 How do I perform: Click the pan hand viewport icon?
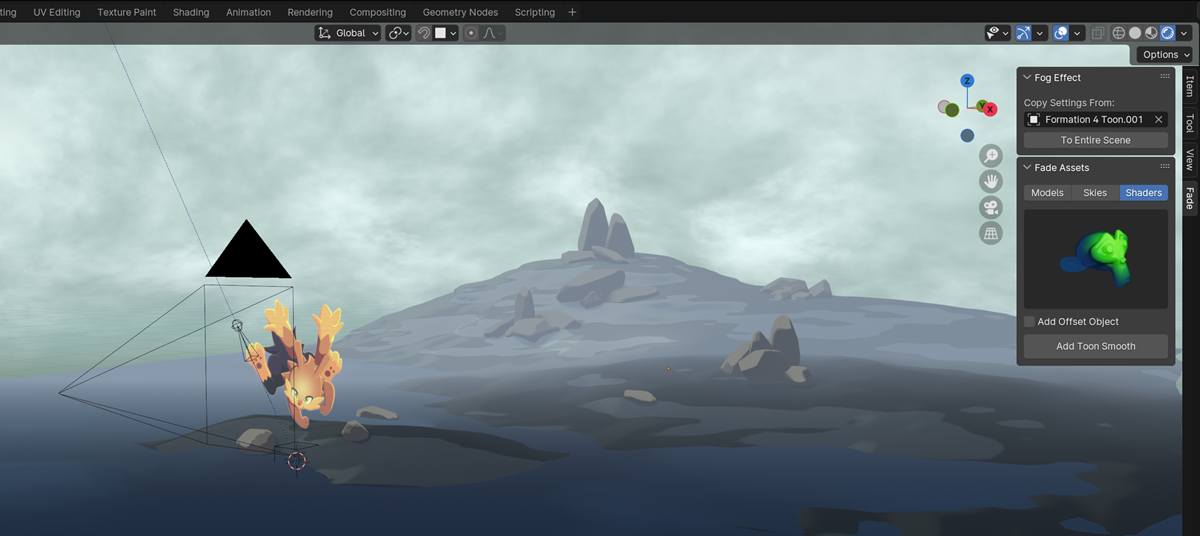pyautogui.click(x=990, y=182)
